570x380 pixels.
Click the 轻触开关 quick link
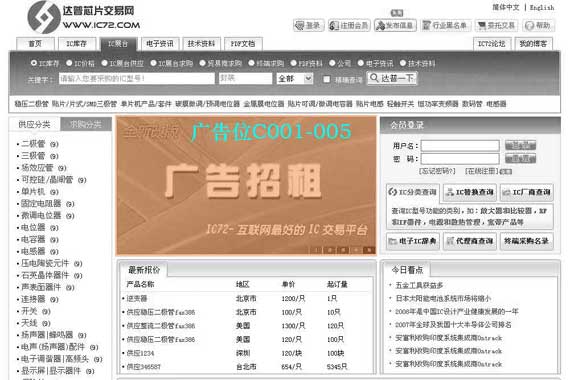(400, 104)
